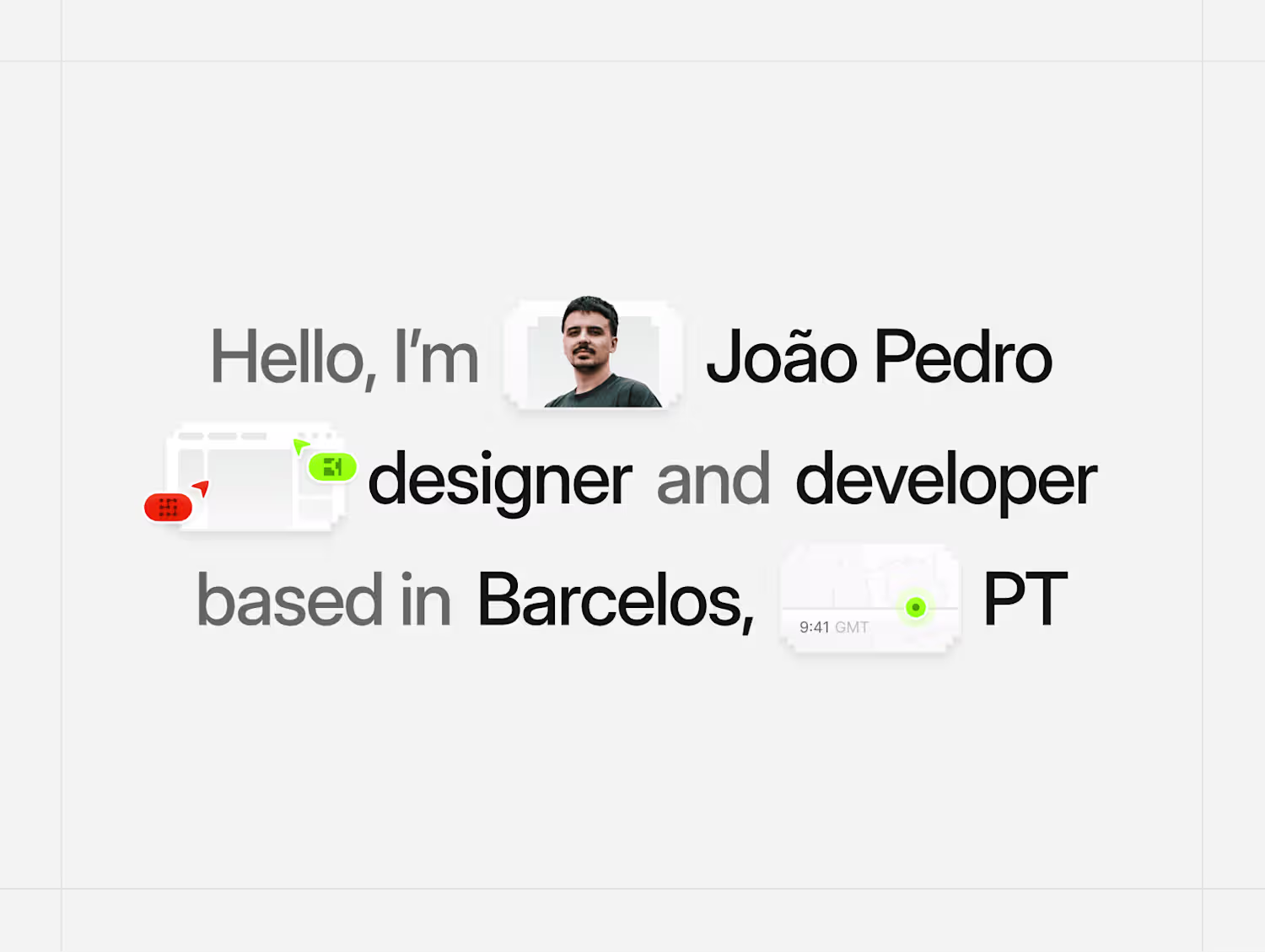This screenshot has width=1265, height=952.
Task: Click the "based in" text
Action: point(324,600)
